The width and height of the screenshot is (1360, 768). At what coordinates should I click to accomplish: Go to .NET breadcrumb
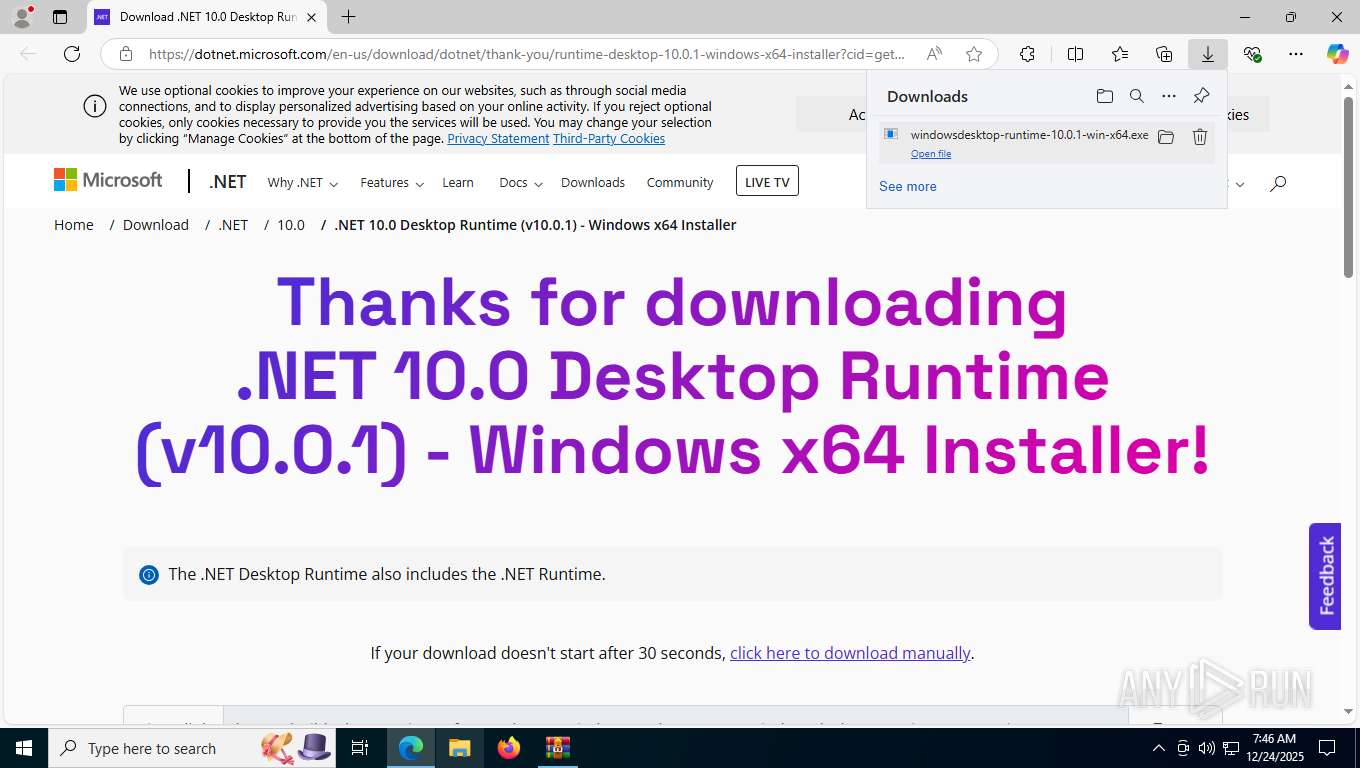pos(233,225)
